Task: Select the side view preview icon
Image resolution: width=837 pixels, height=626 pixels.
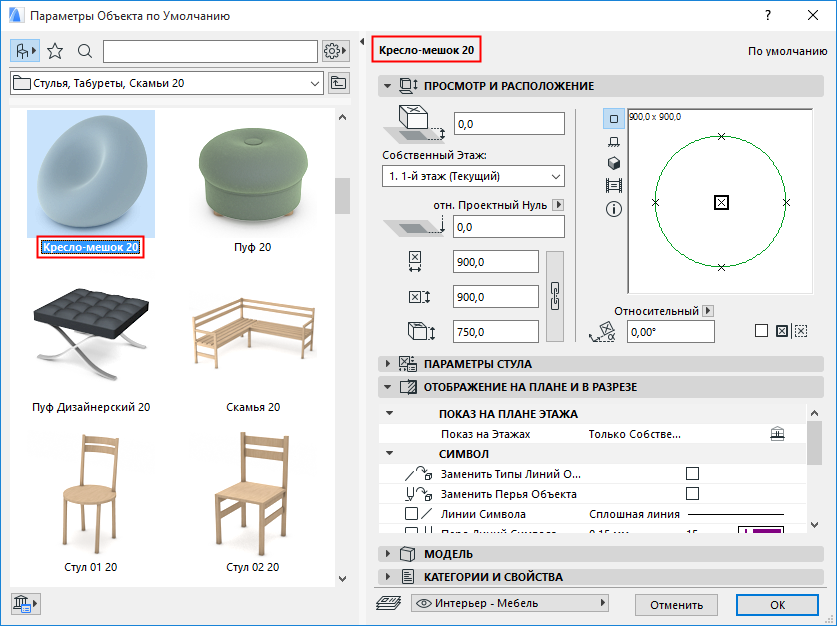Action: click(614, 141)
